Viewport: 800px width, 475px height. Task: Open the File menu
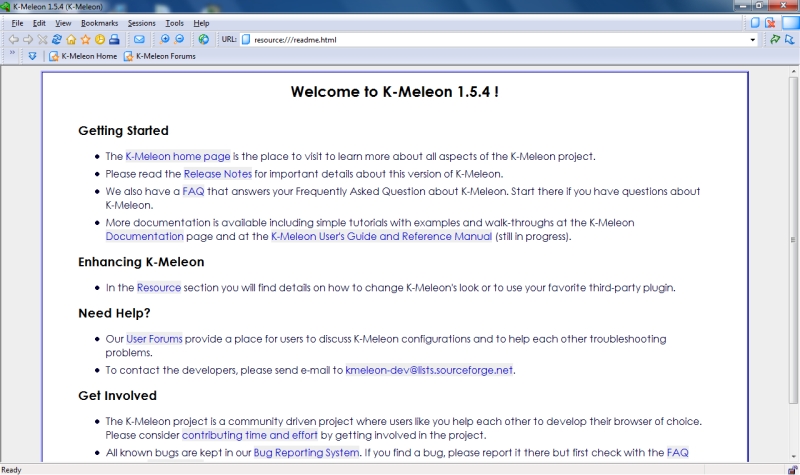(17, 23)
